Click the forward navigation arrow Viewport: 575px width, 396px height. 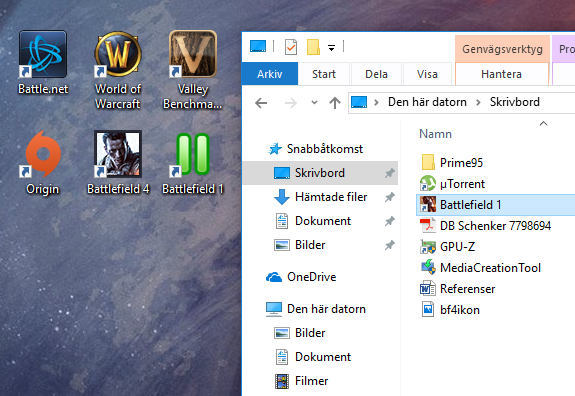(x=290, y=103)
